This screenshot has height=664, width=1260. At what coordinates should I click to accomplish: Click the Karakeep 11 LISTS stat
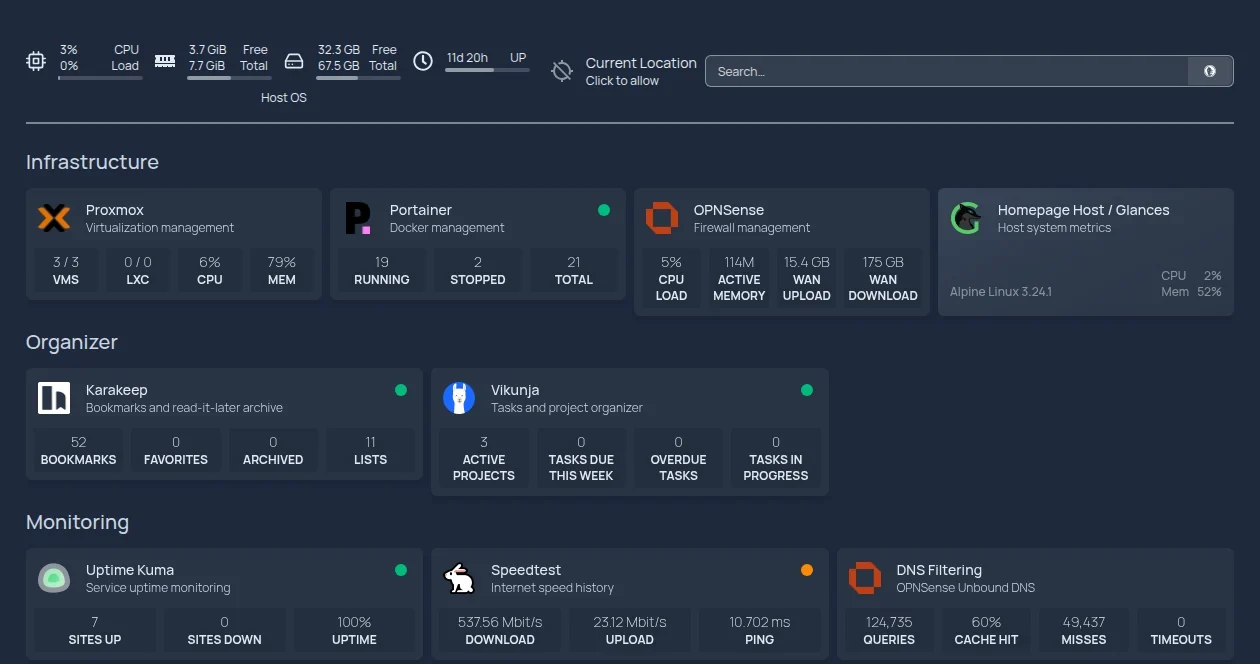pos(370,450)
